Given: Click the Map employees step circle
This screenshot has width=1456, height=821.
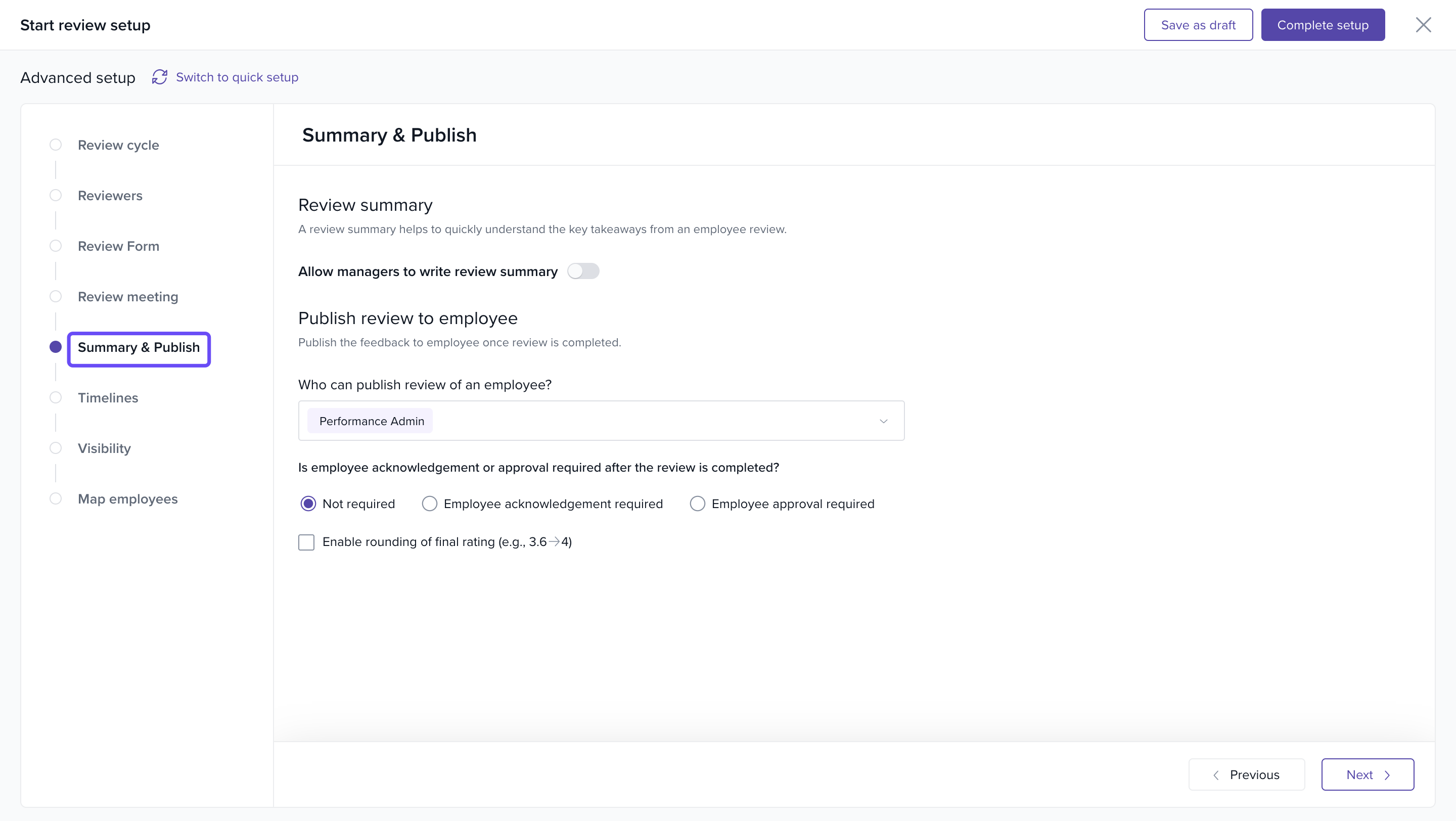Looking at the screenshot, I should 56,499.
